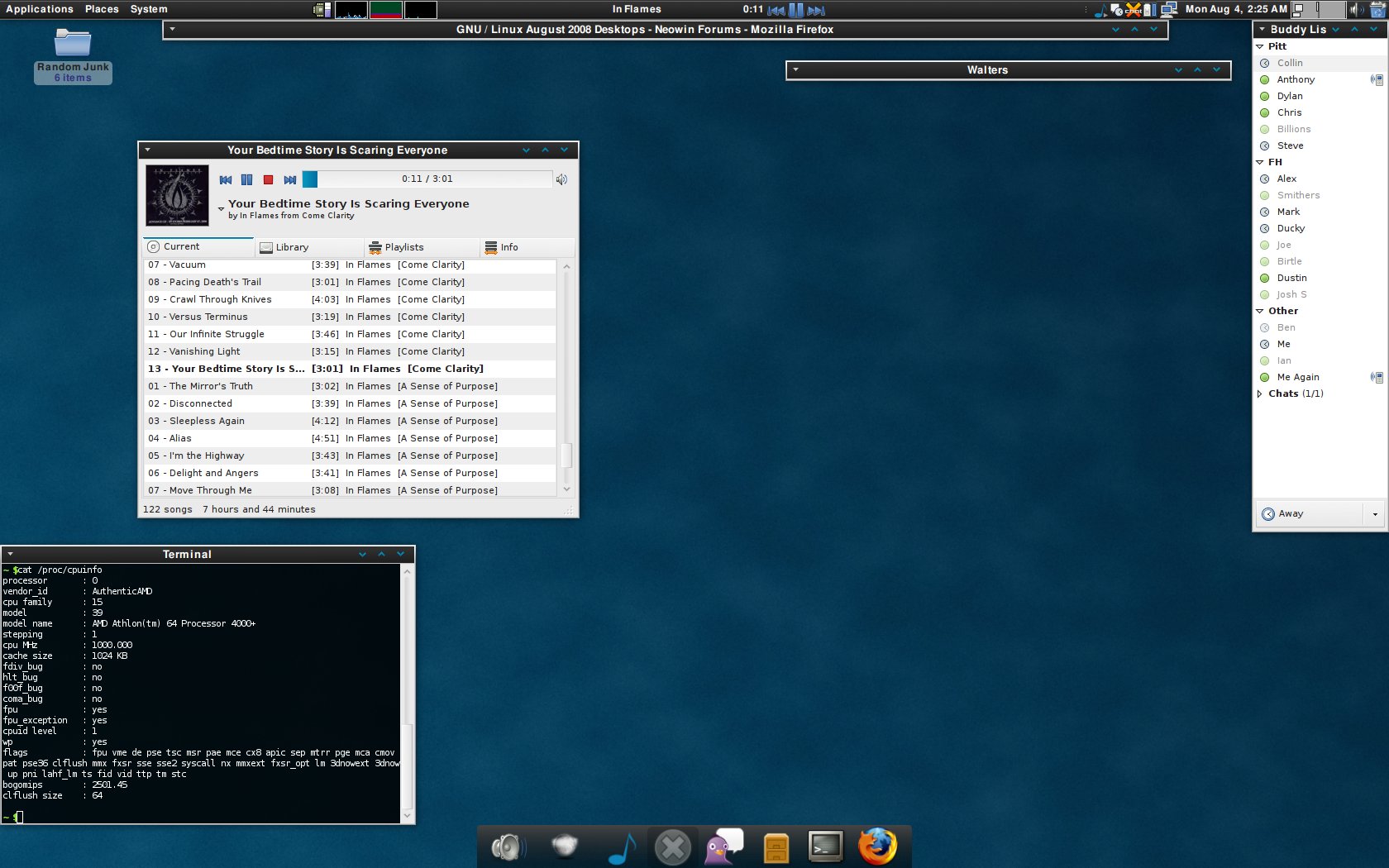
Task: Click the song progress bar at 0:11 / 3:01
Action: (427, 179)
